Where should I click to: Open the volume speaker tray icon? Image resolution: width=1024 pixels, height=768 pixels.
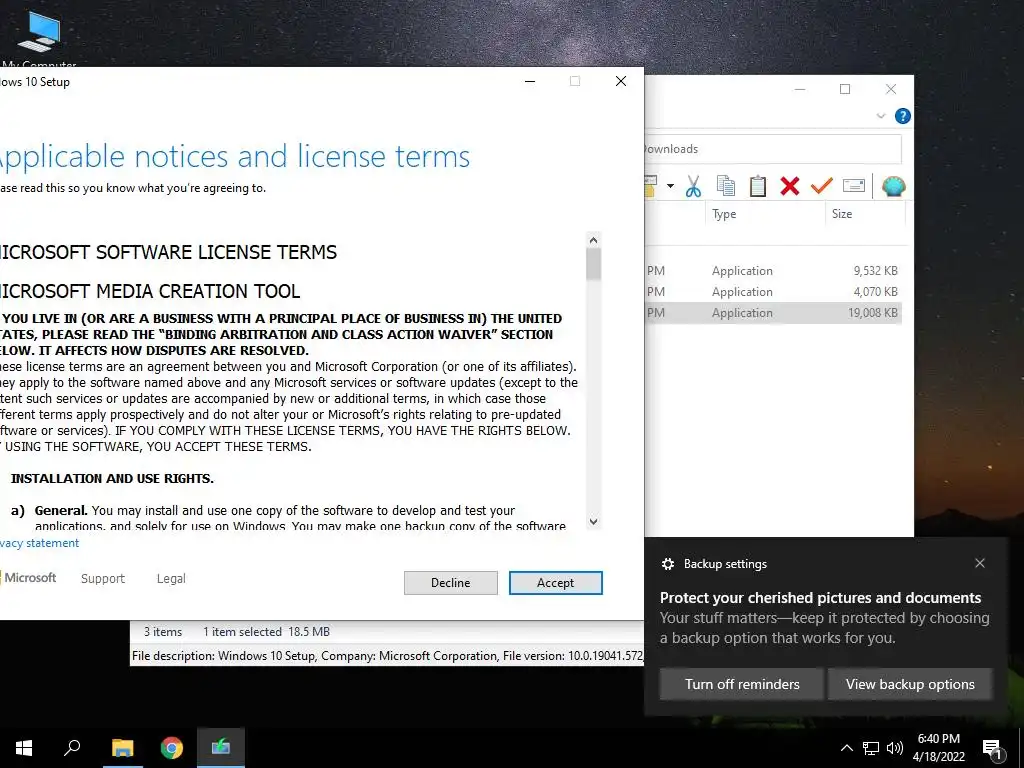click(x=895, y=748)
